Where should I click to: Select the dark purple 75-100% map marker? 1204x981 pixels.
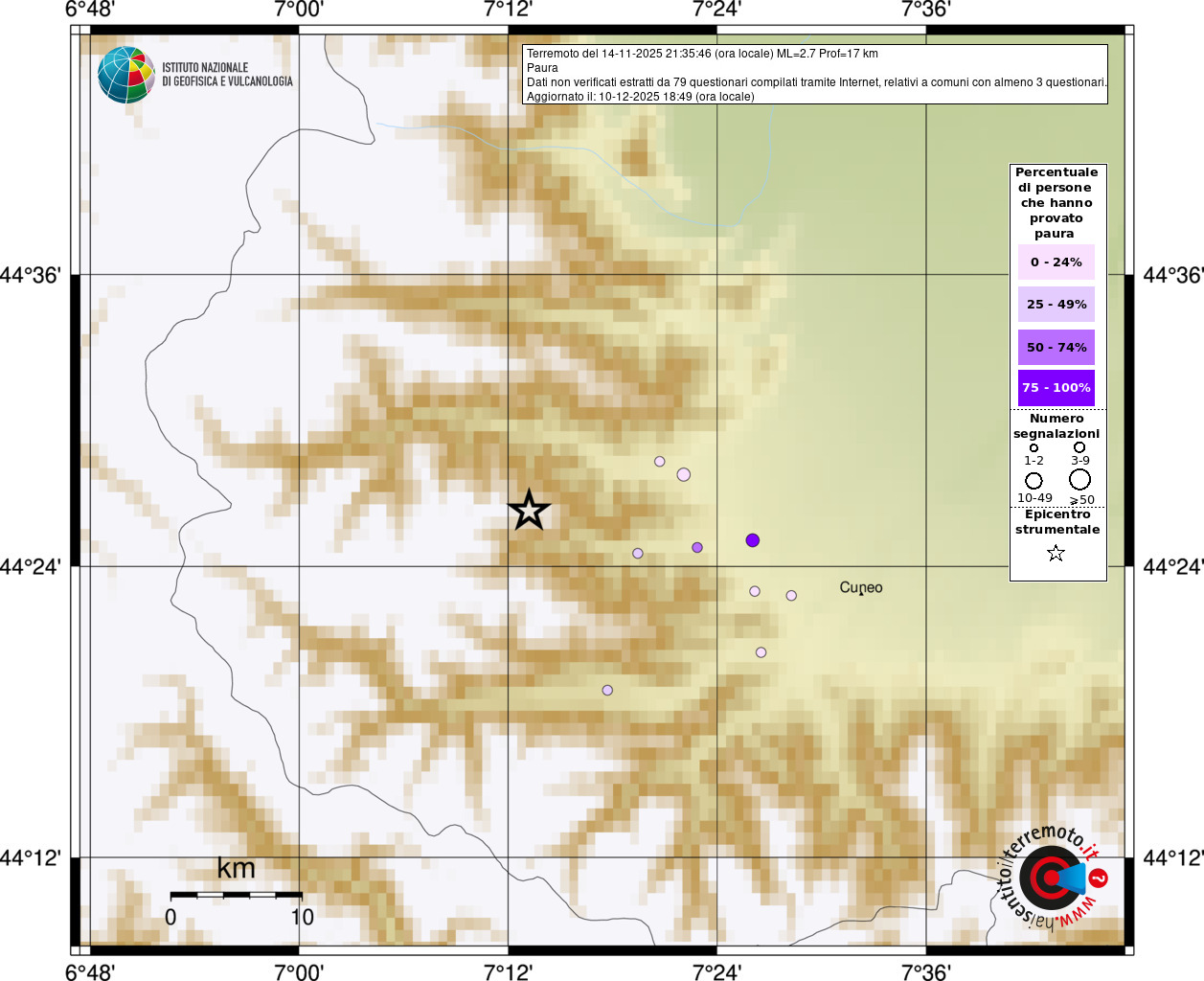(x=752, y=540)
